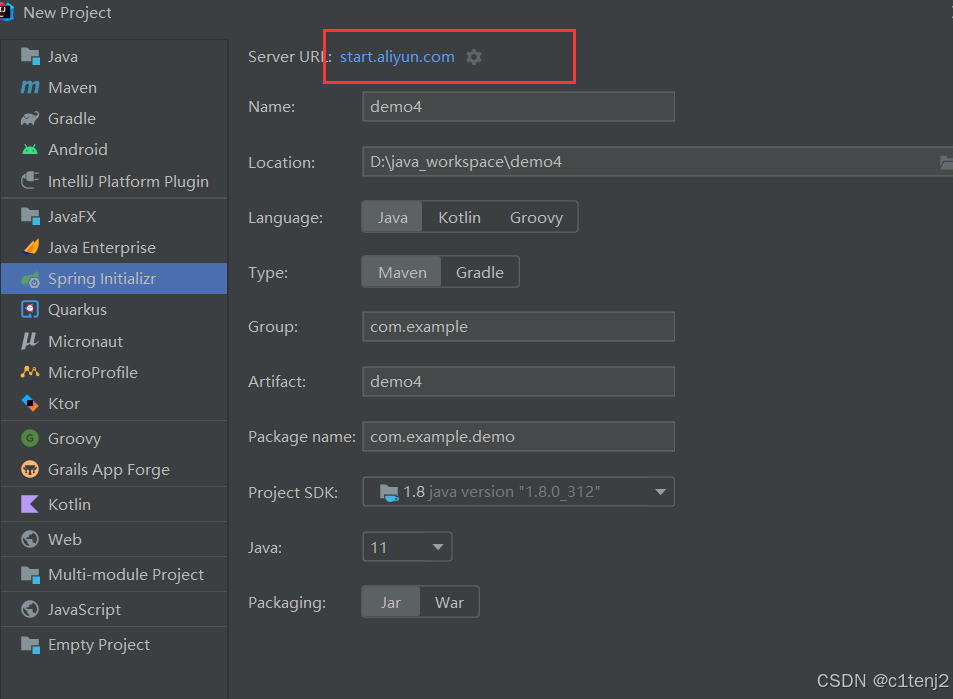Click the Quarkus icon
953x699 pixels.
30,309
